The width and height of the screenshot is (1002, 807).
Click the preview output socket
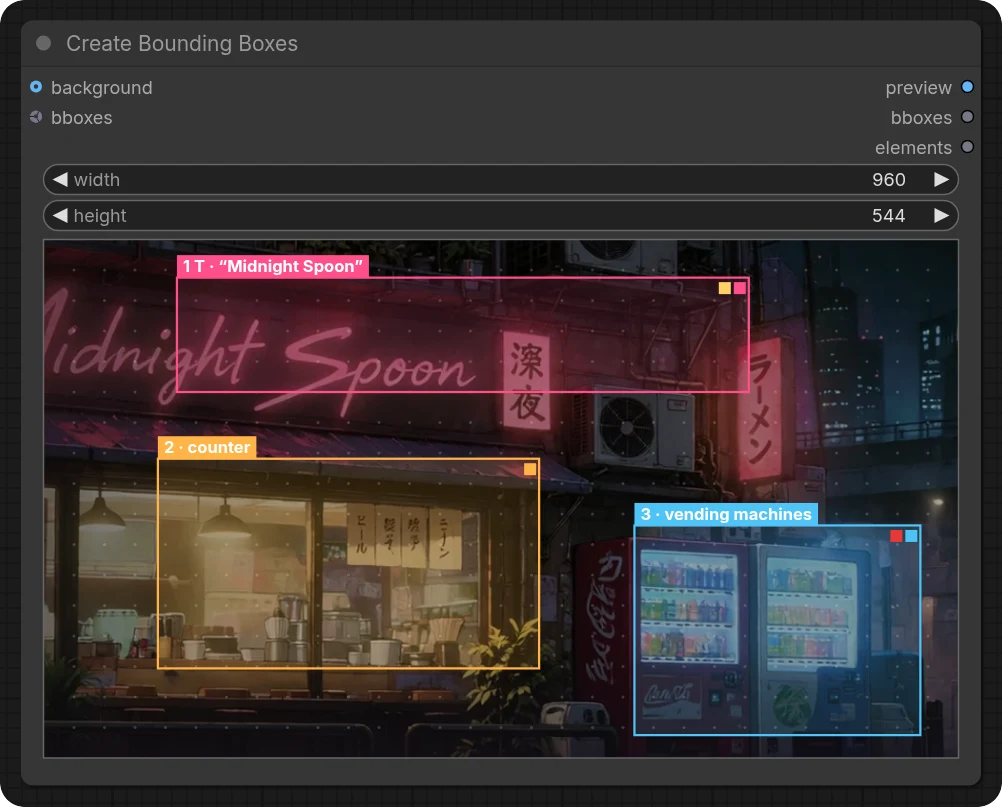click(967, 86)
